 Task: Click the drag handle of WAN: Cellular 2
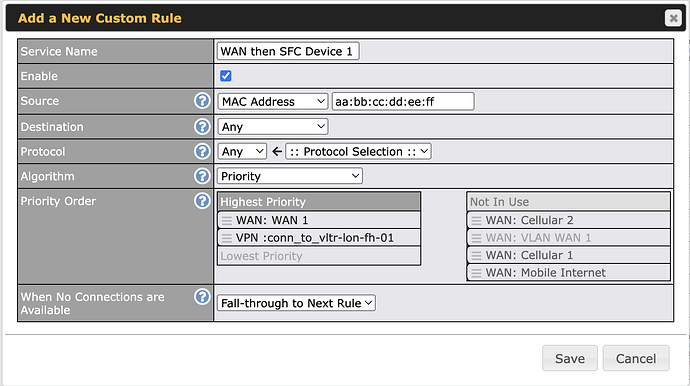click(476, 220)
